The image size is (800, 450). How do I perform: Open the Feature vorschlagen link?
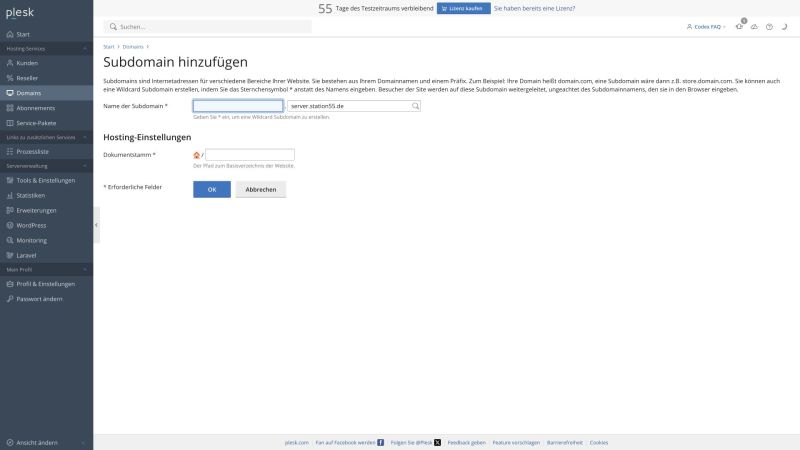516,442
